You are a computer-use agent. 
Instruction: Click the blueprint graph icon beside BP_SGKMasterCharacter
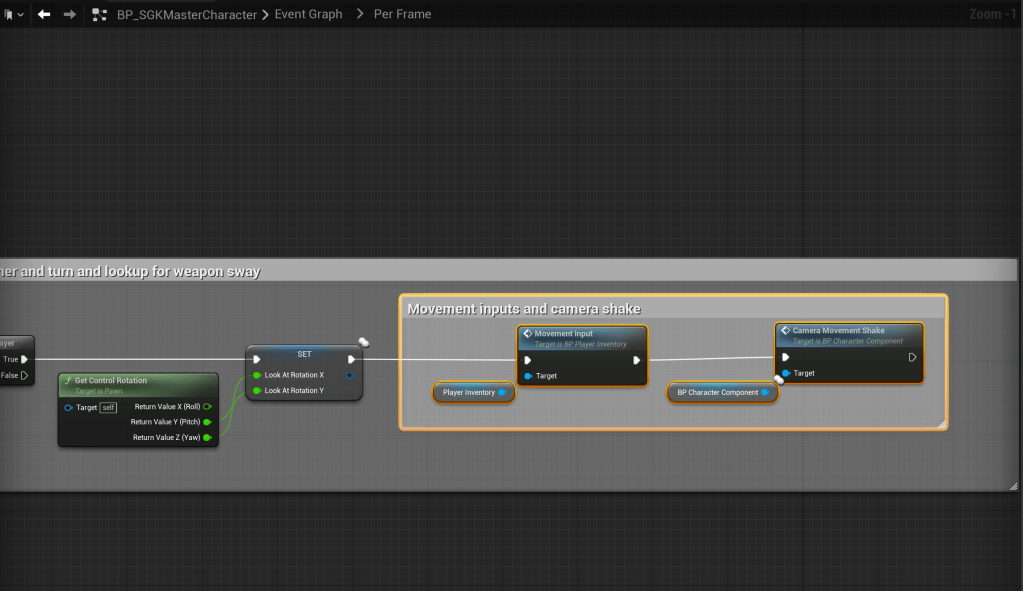99,15
